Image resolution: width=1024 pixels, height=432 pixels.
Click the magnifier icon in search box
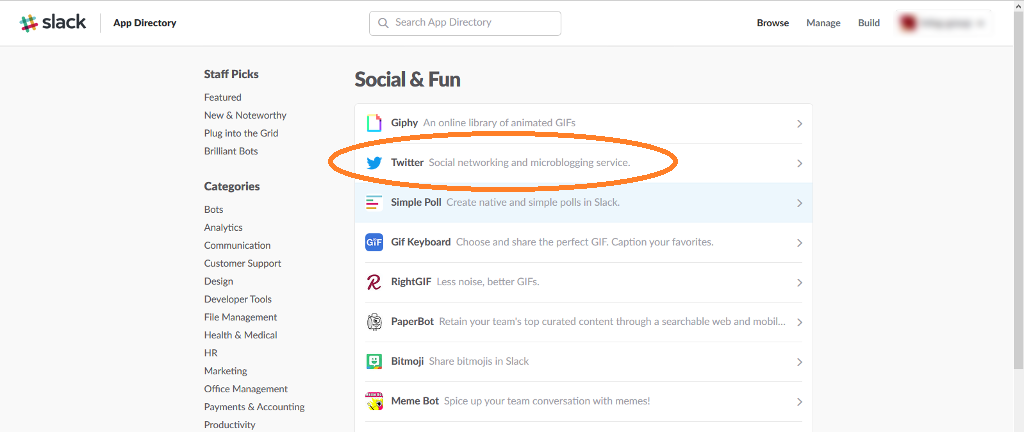383,23
